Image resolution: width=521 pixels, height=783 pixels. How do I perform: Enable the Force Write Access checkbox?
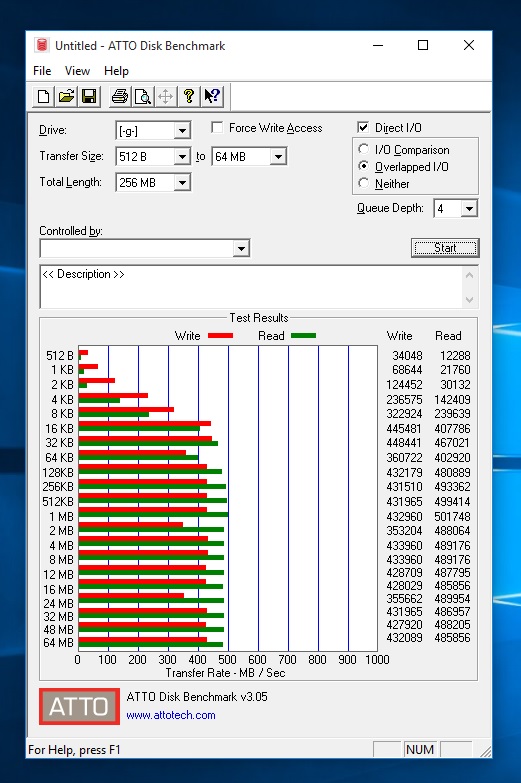(x=217, y=128)
